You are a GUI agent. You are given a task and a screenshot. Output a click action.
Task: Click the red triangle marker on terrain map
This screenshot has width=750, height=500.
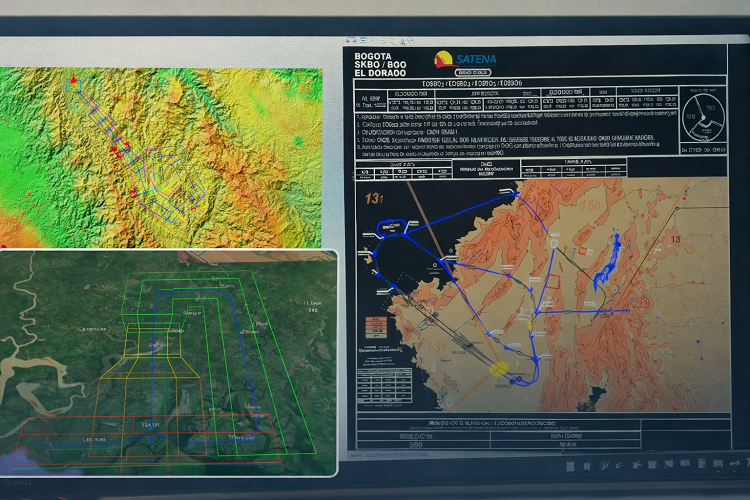(72, 77)
